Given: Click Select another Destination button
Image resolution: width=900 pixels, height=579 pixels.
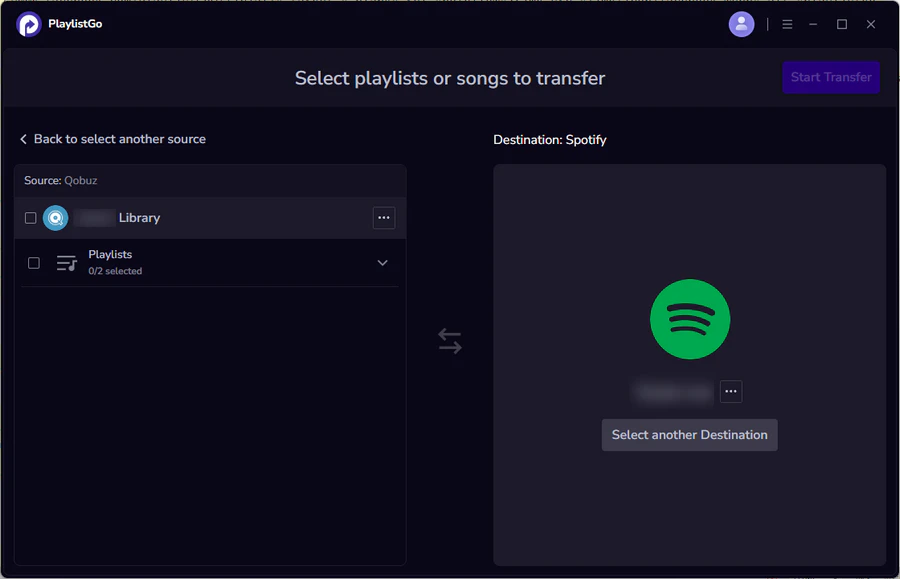Looking at the screenshot, I should (x=689, y=435).
